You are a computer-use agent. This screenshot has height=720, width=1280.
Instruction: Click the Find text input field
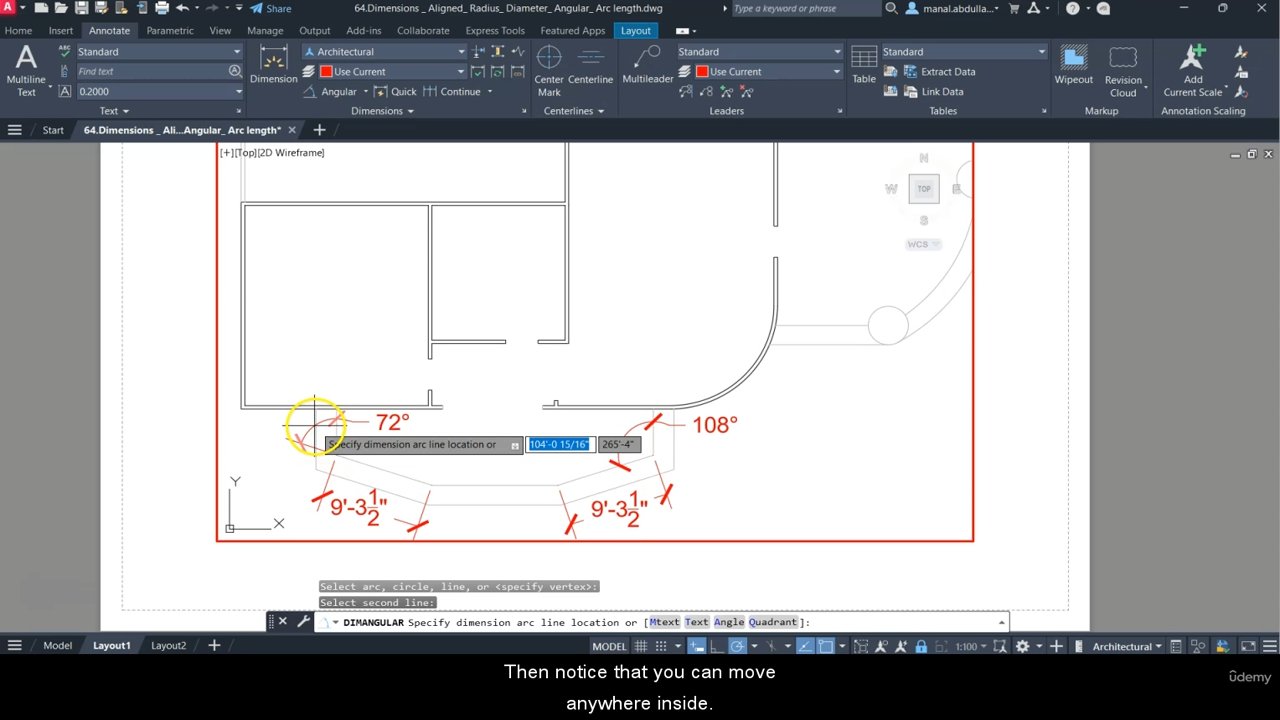tap(152, 71)
